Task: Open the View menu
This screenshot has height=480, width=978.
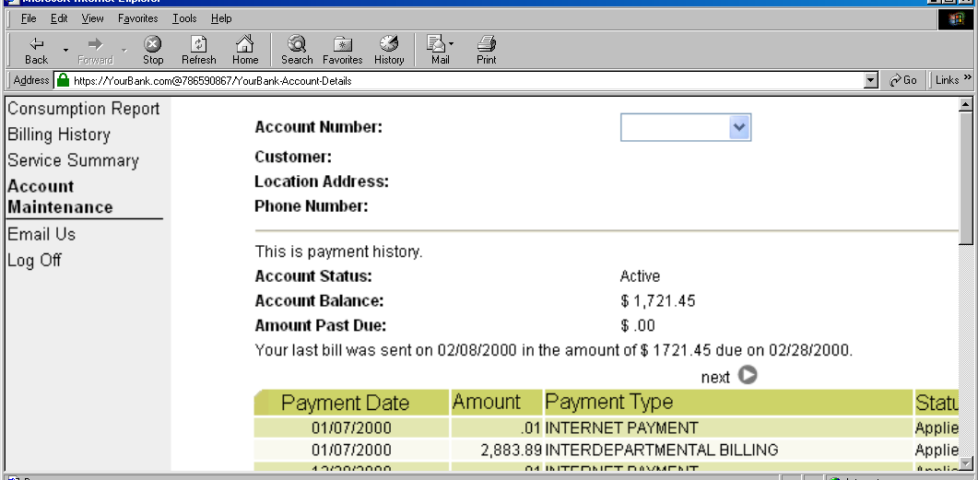Action: [x=92, y=19]
